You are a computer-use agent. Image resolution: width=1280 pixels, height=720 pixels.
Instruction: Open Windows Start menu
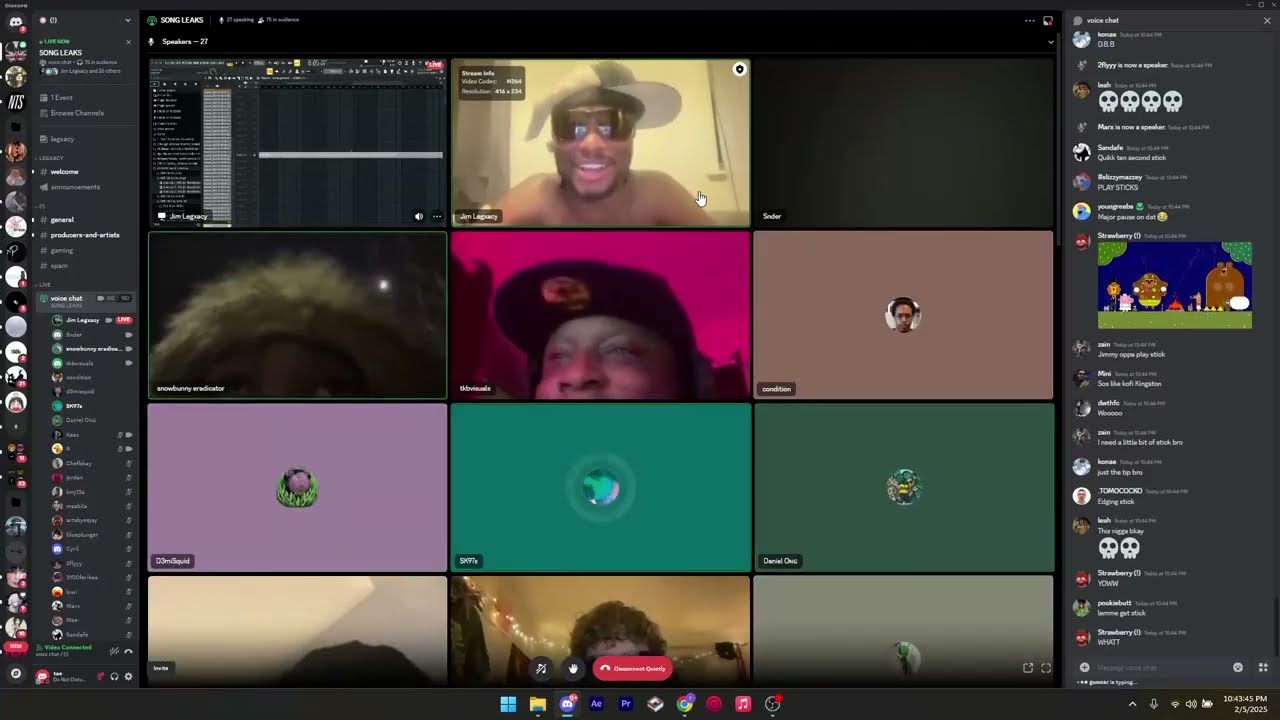point(508,704)
